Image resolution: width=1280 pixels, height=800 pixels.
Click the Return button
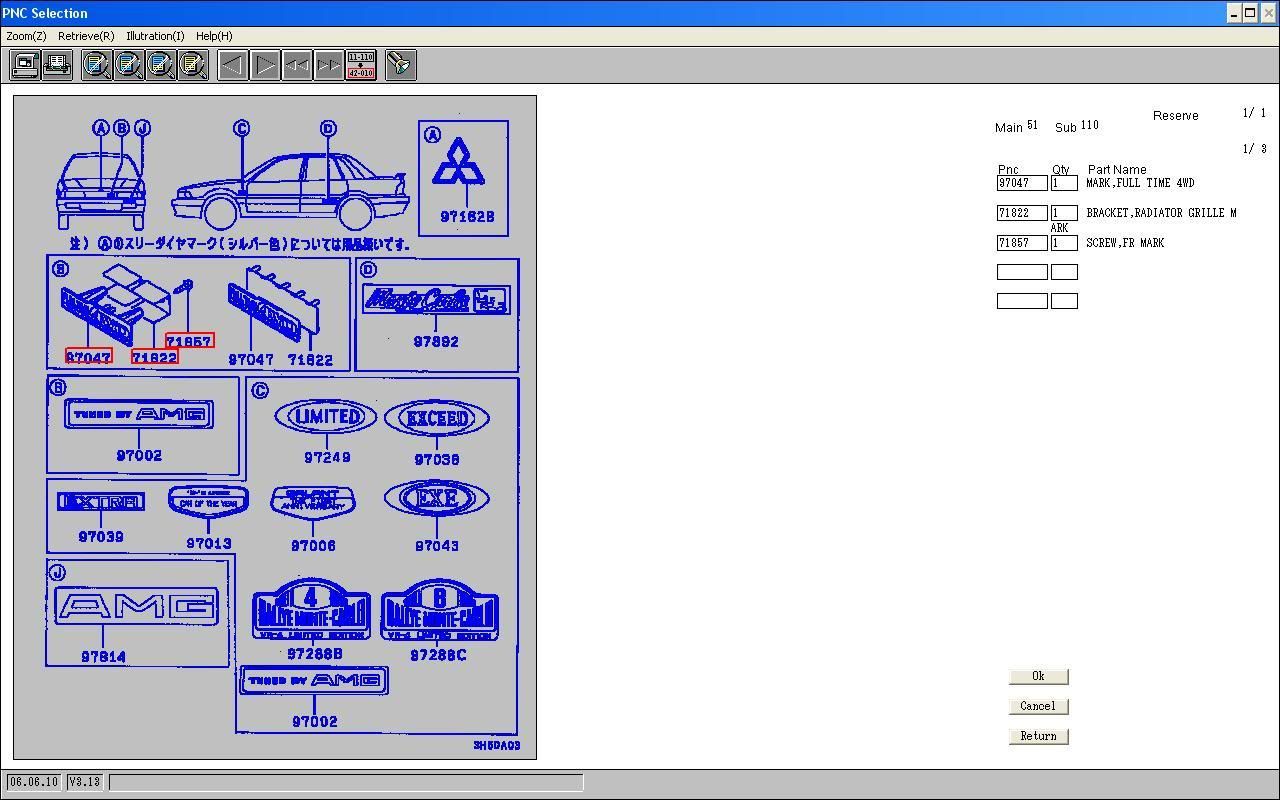tap(1038, 736)
